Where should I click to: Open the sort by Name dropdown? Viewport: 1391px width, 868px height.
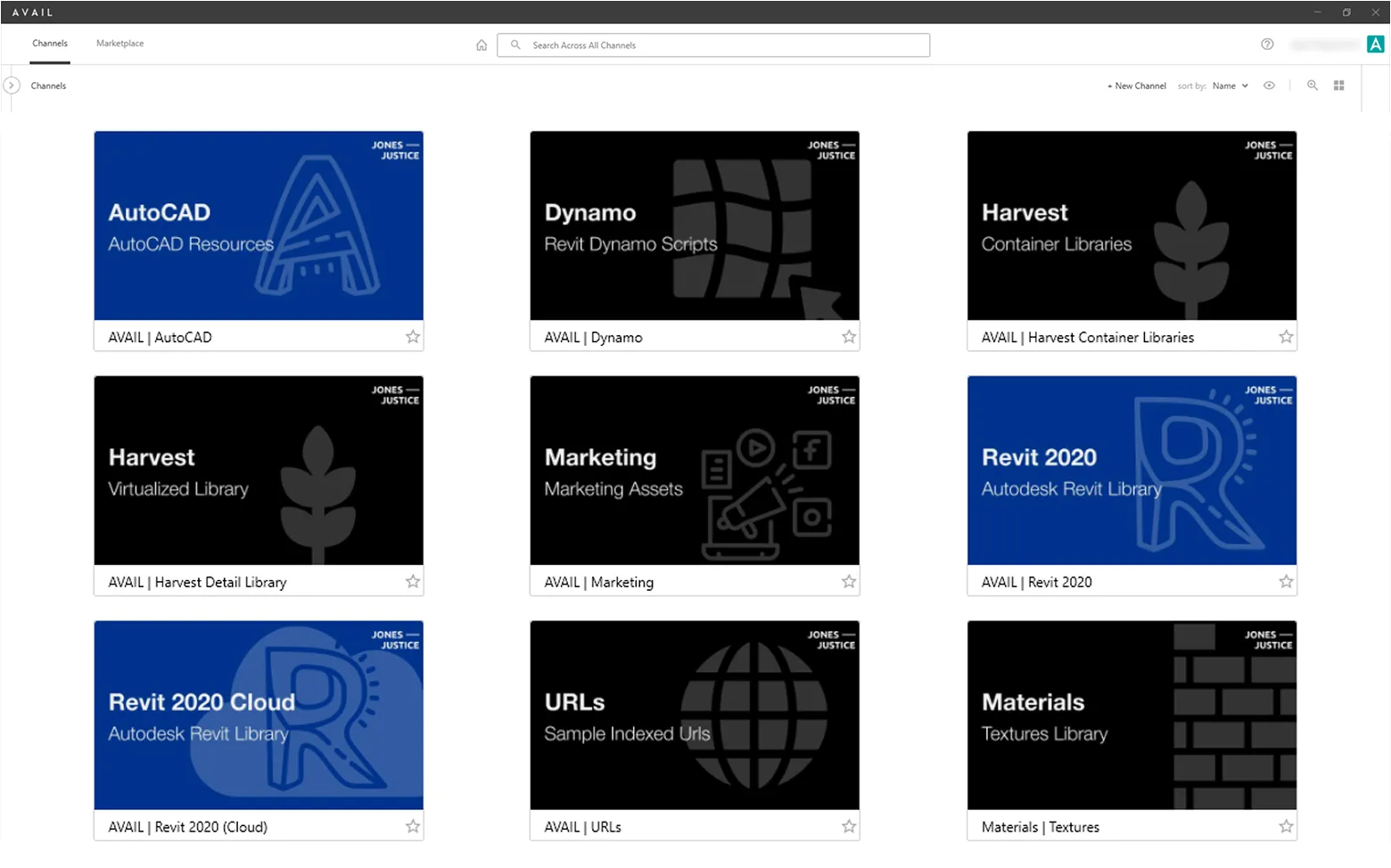1230,86
